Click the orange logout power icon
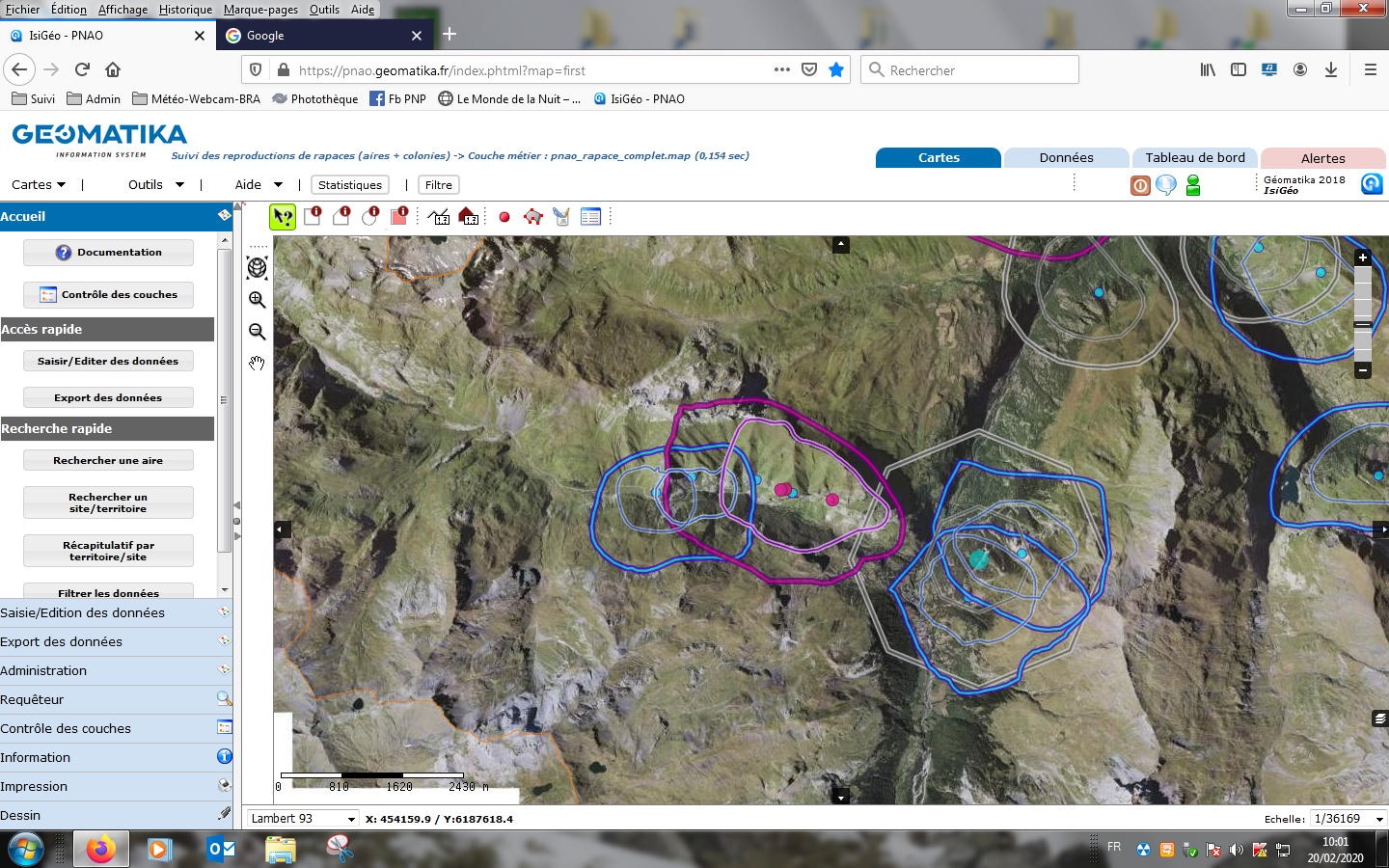The width and height of the screenshot is (1389, 868). 1140,185
